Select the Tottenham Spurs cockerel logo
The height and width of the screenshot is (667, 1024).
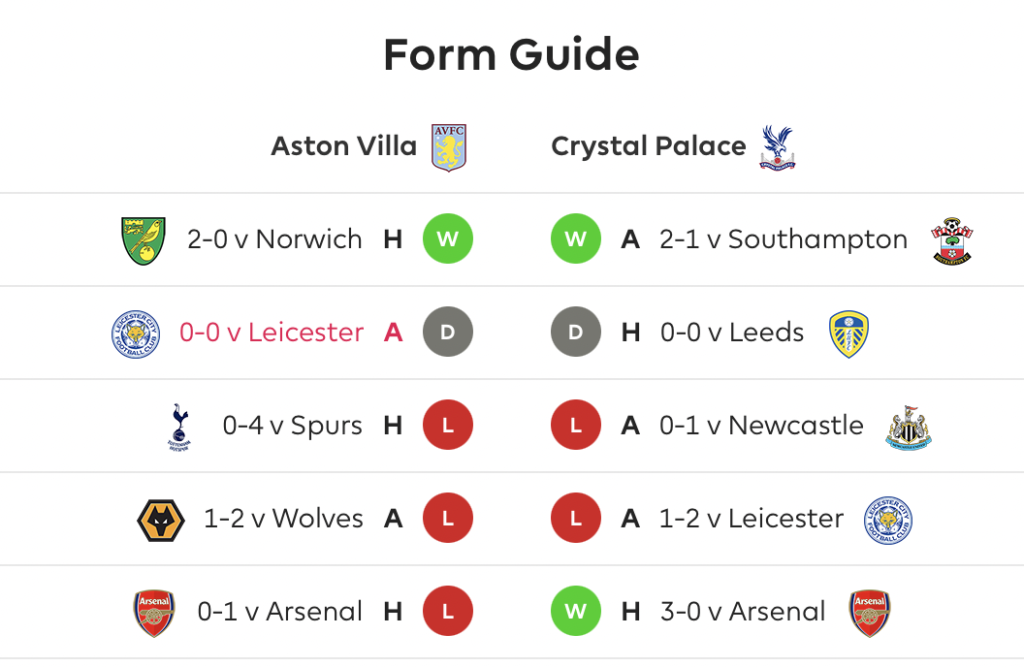point(180,427)
